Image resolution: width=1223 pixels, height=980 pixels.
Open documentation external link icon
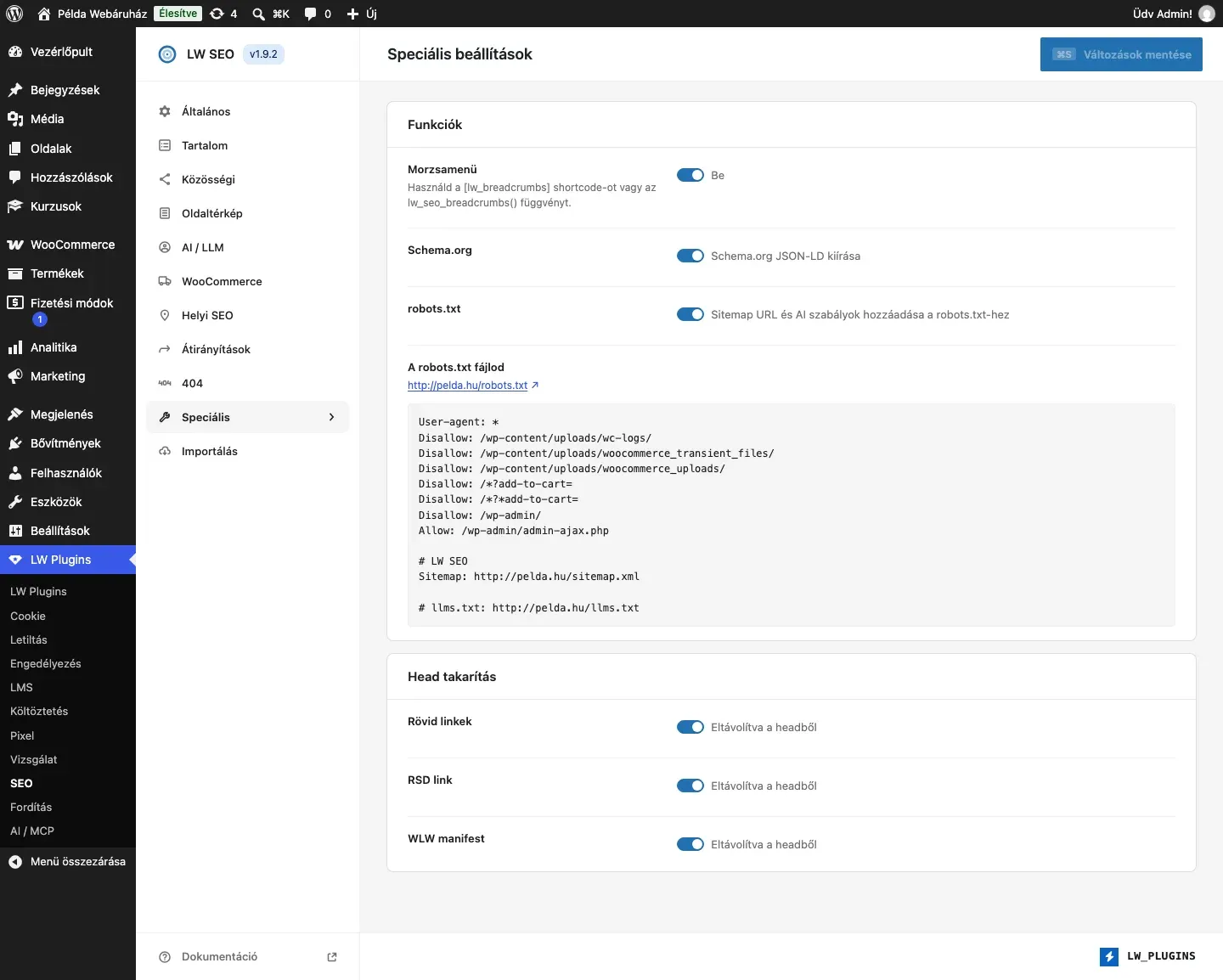click(332, 957)
